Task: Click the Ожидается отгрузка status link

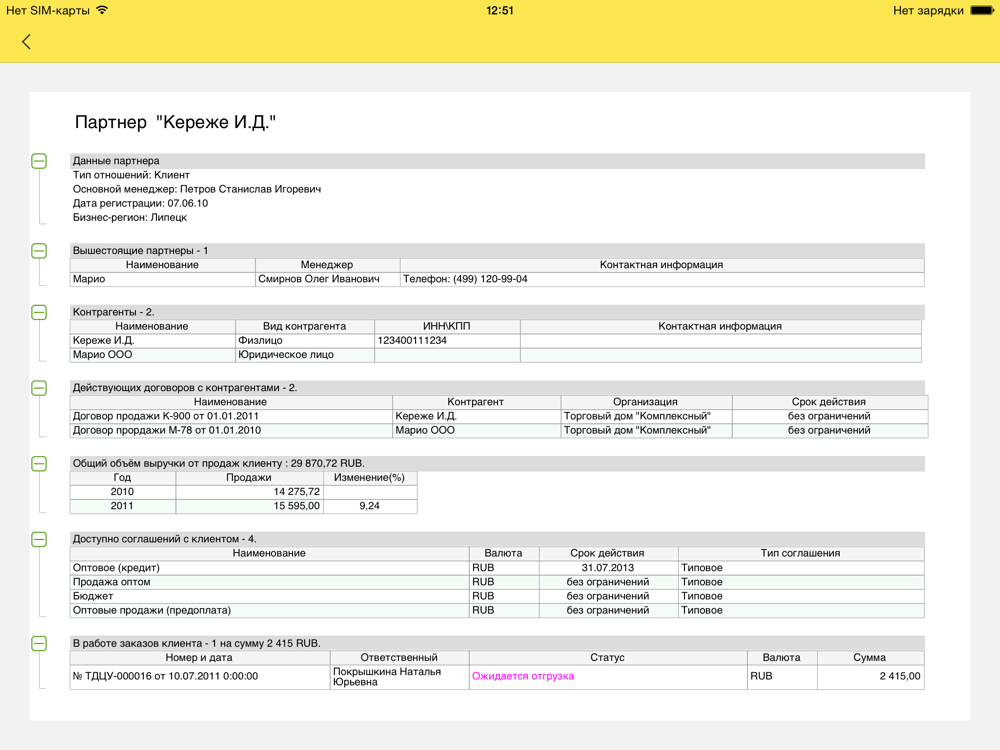Action: coord(523,676)
